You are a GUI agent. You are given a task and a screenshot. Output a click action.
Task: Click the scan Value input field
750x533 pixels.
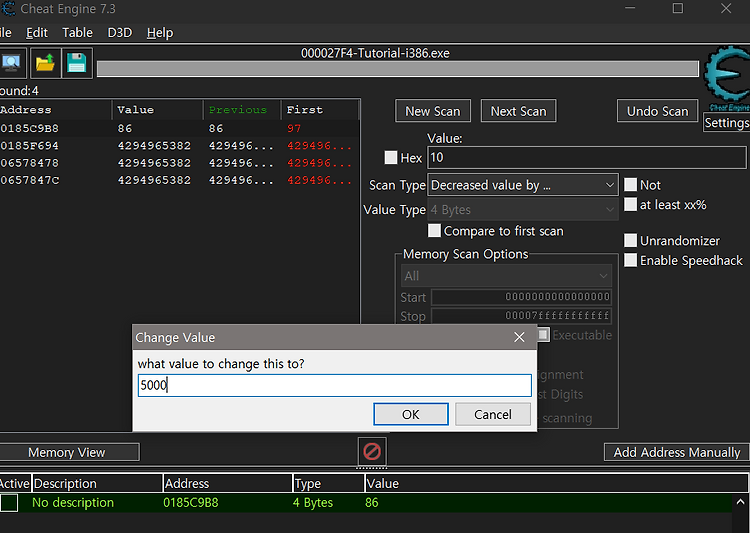coord(587,157)
